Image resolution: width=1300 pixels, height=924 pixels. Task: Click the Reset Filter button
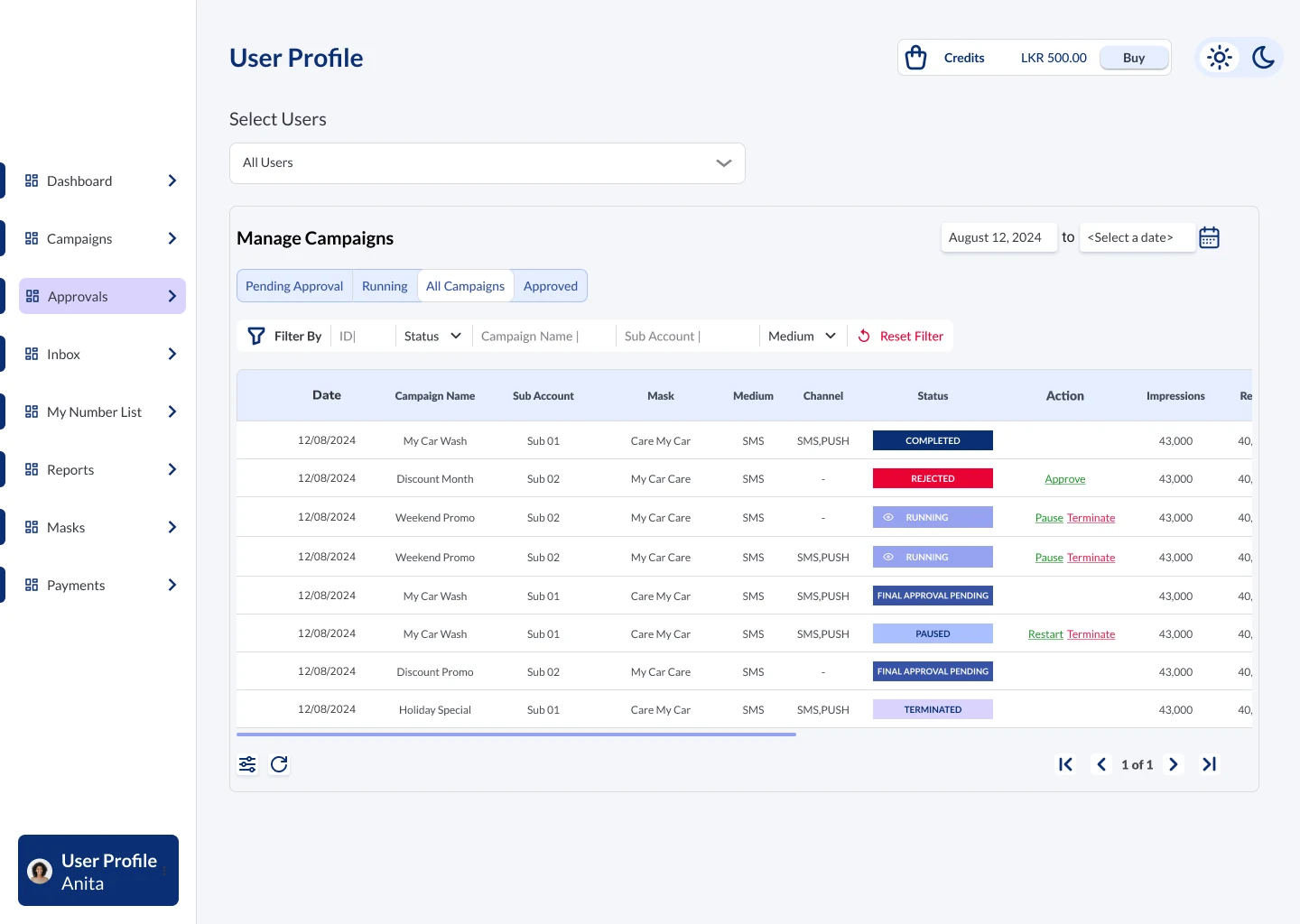(x=900, y=336)
